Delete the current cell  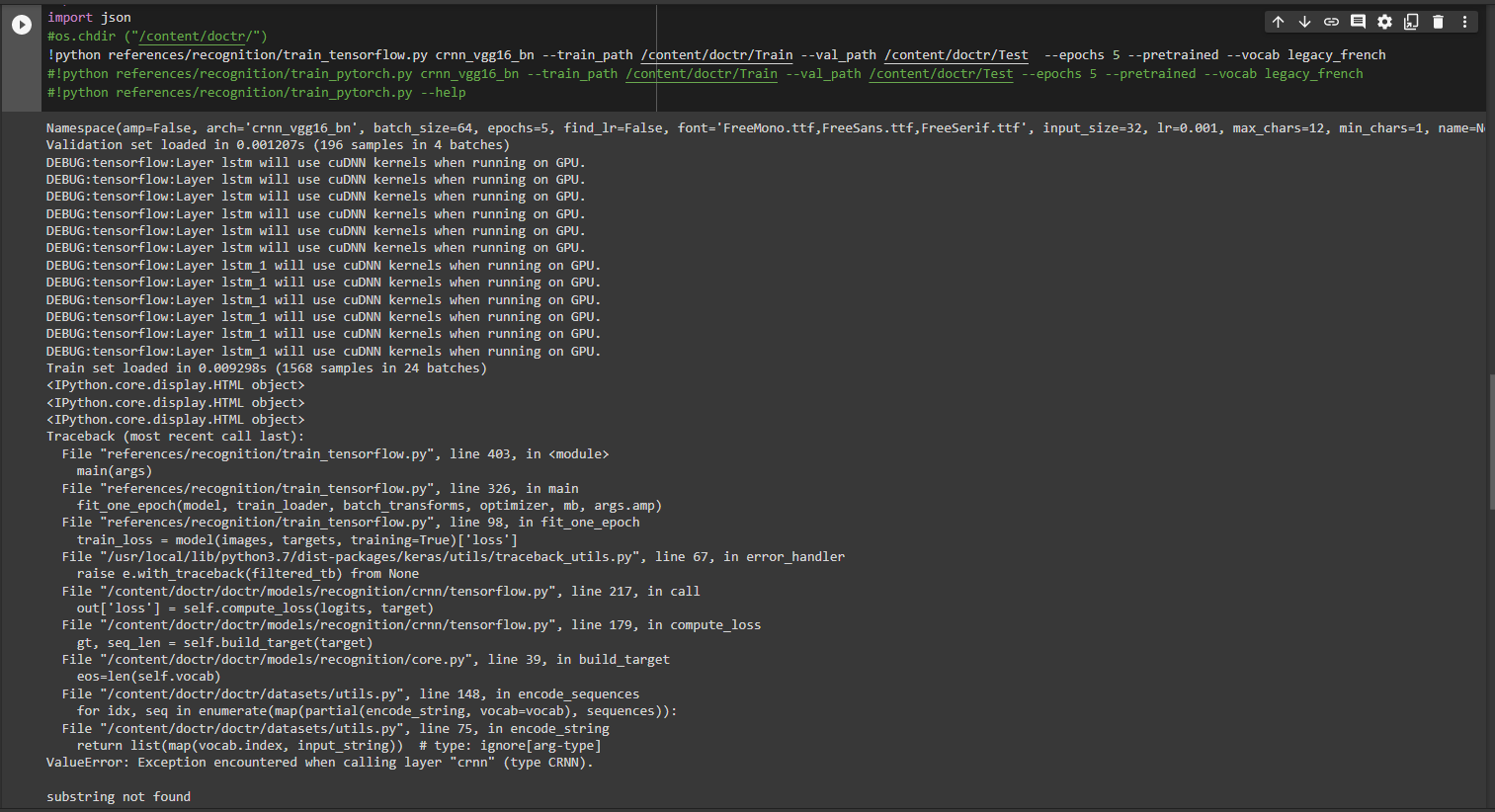(1438, 21)
